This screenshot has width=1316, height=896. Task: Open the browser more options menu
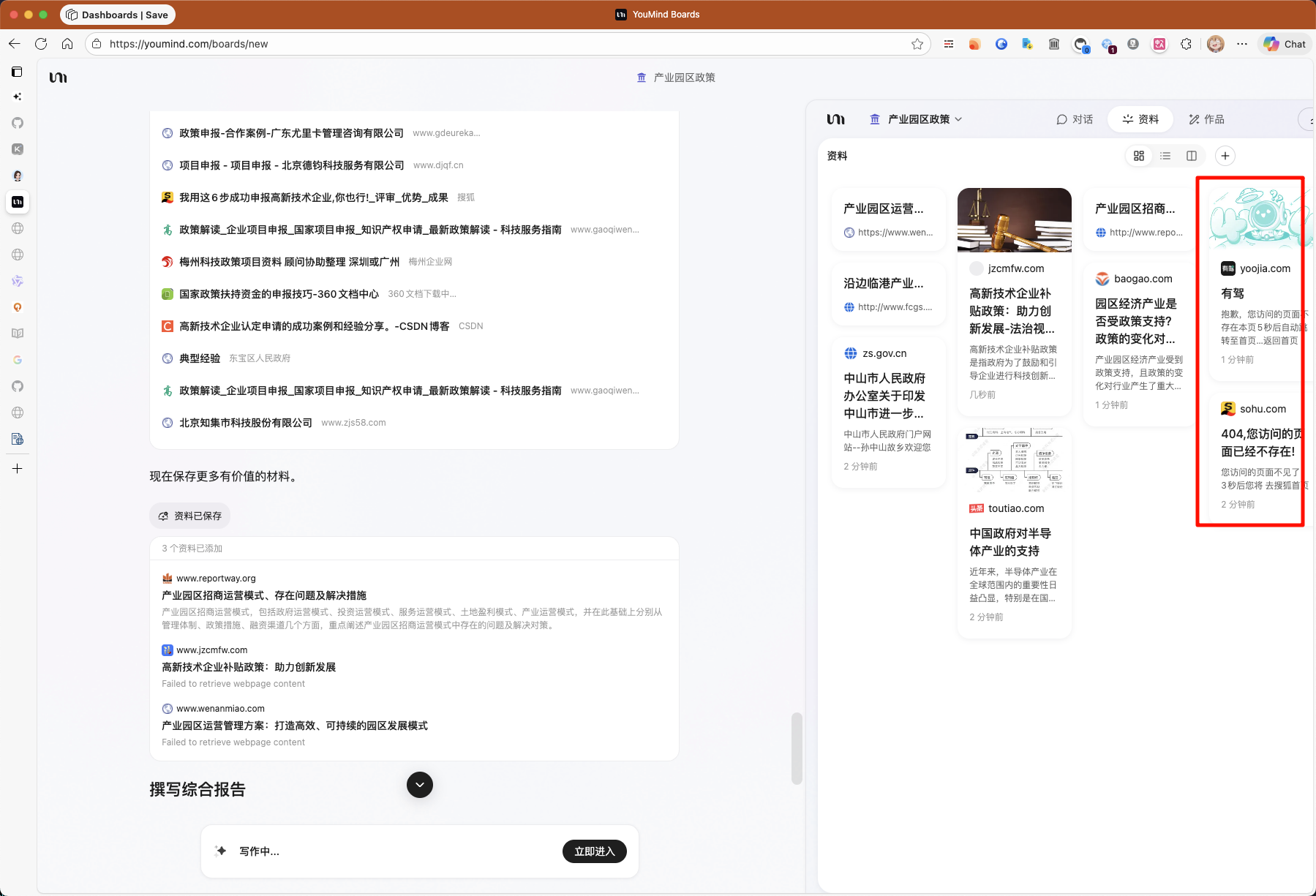(x=1241, y=44)
